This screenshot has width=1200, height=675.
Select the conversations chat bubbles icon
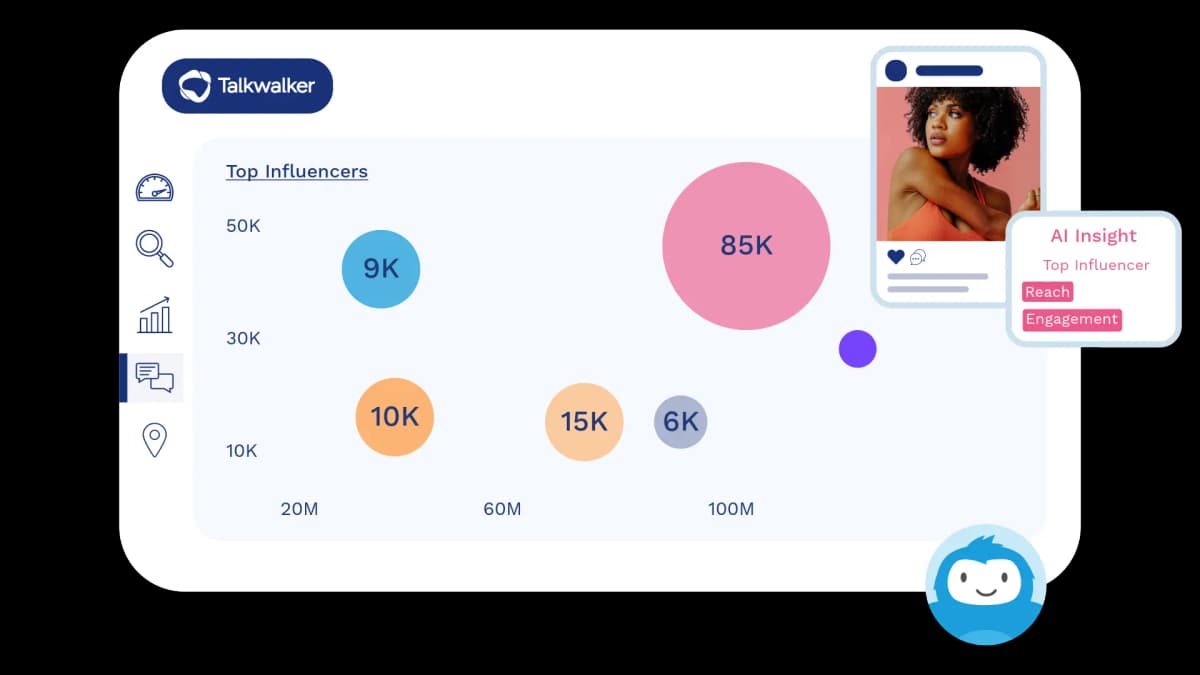(x=154, y=377)
